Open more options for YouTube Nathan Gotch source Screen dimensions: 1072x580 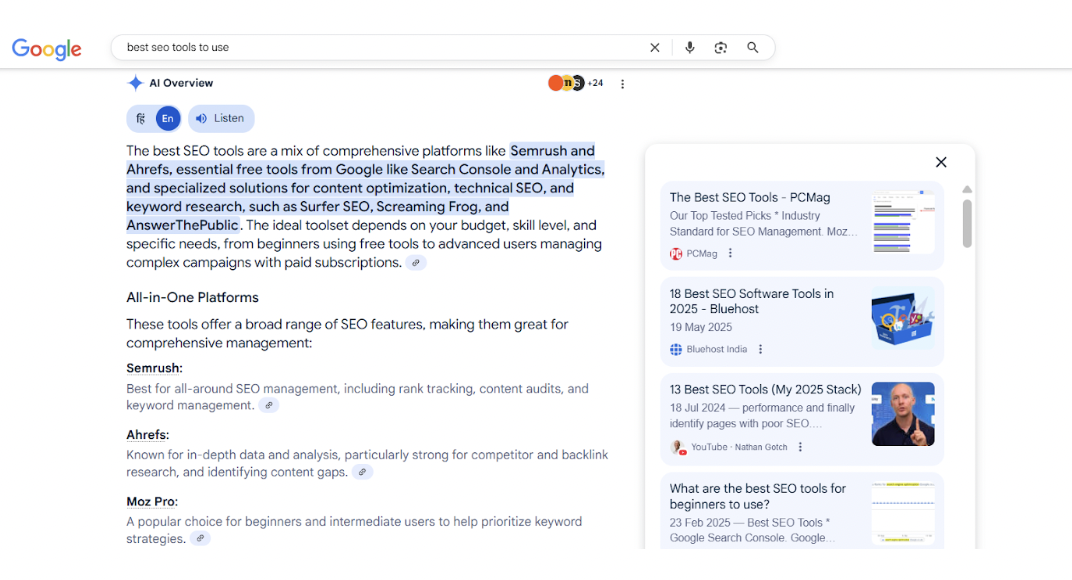800,447
